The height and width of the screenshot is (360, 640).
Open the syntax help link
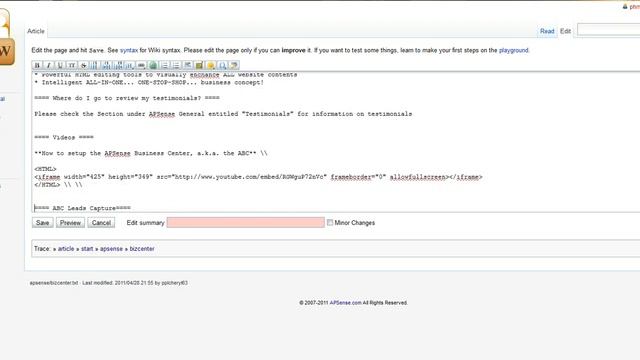click(x=129, y=50)
